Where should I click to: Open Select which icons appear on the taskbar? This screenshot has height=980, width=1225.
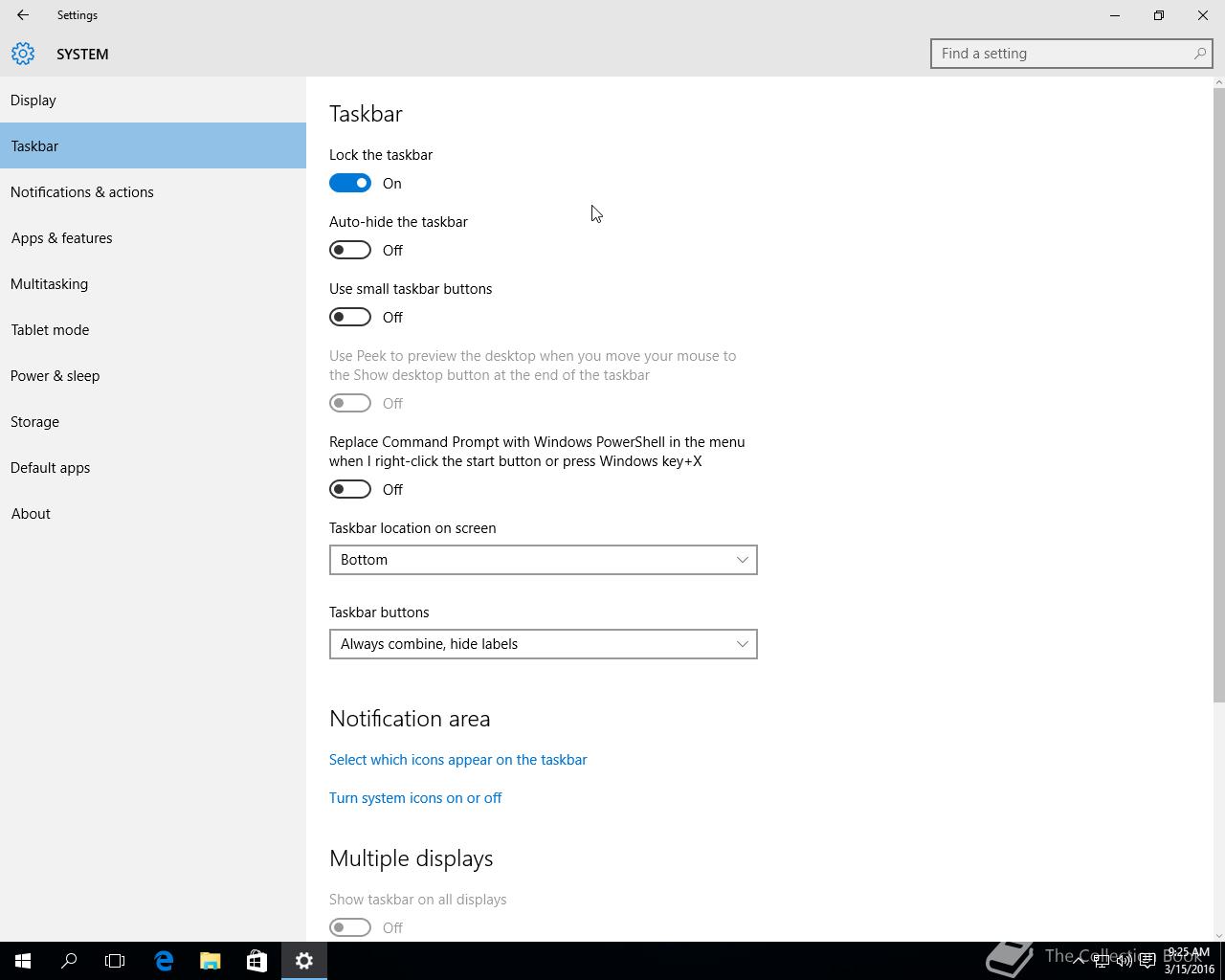point(458,759)
